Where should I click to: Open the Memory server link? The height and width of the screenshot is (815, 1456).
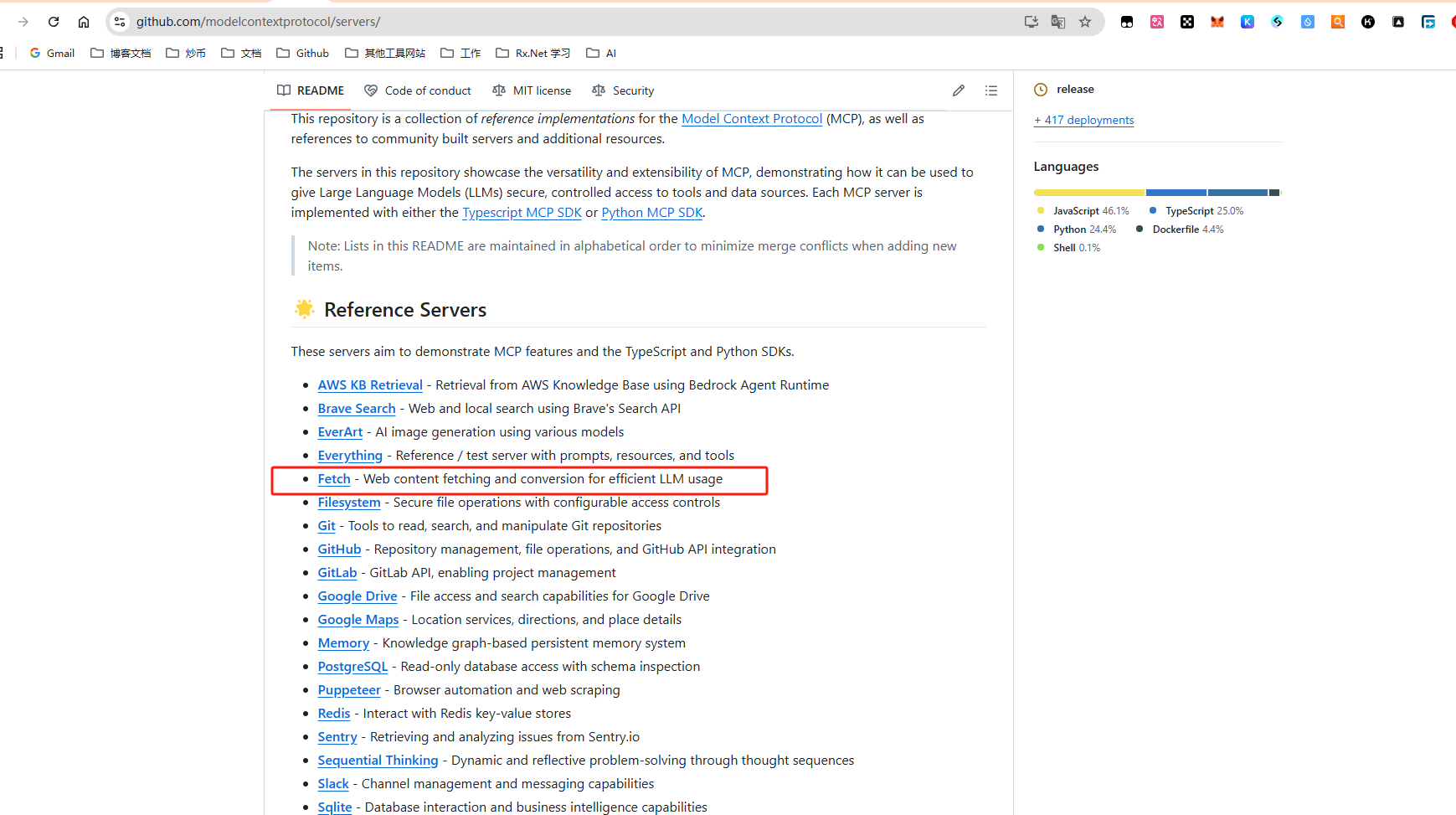point(343,643)
